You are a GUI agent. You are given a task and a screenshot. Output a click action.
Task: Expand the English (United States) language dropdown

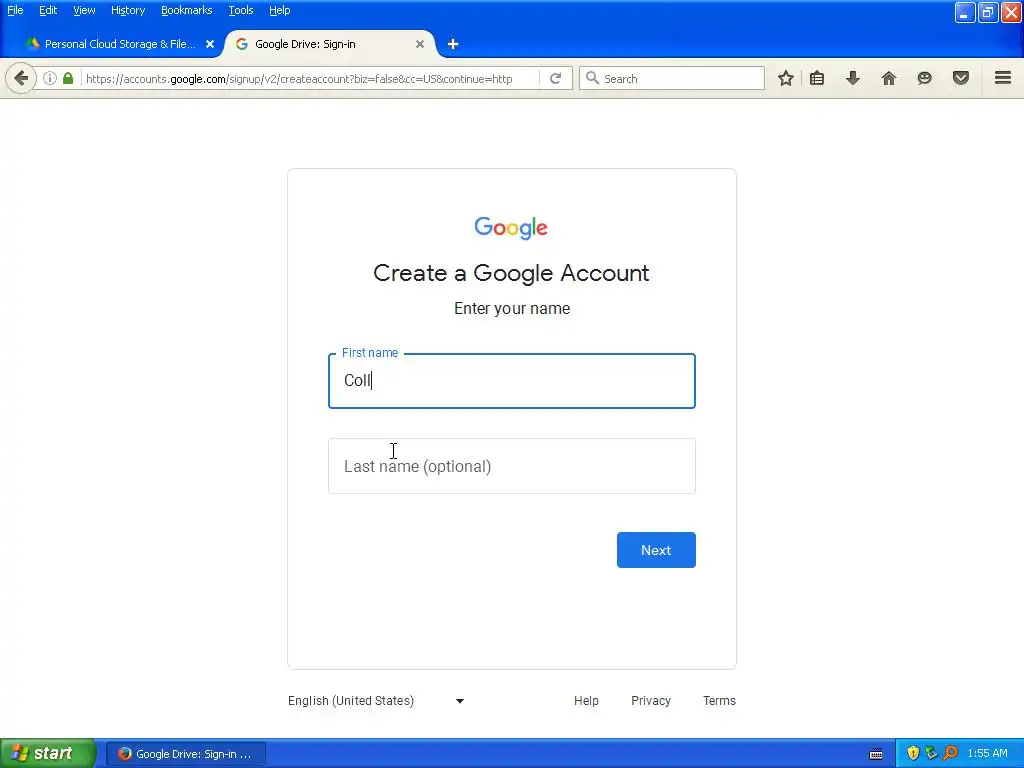[x=376, y=701]
